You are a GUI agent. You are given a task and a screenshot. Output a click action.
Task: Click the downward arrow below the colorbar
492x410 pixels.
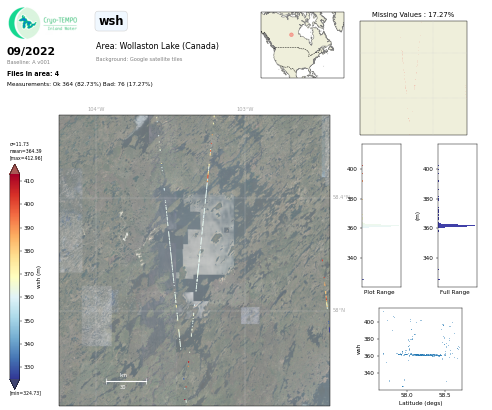[14, 384]
